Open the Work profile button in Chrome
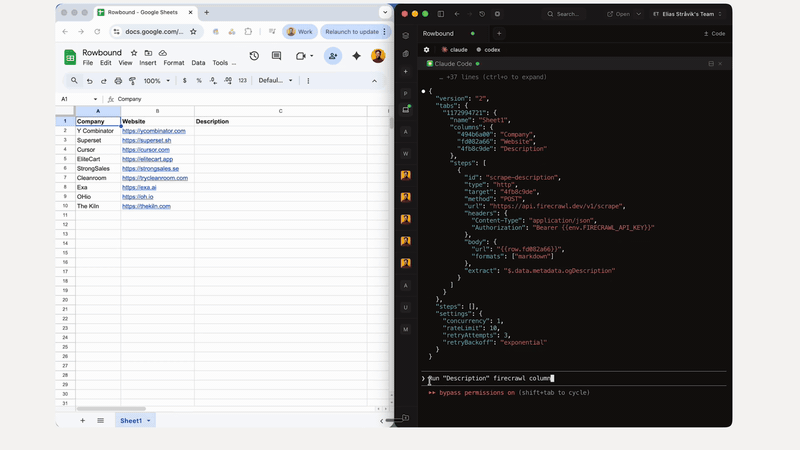 pyautogui.click(x=299, y=32)
